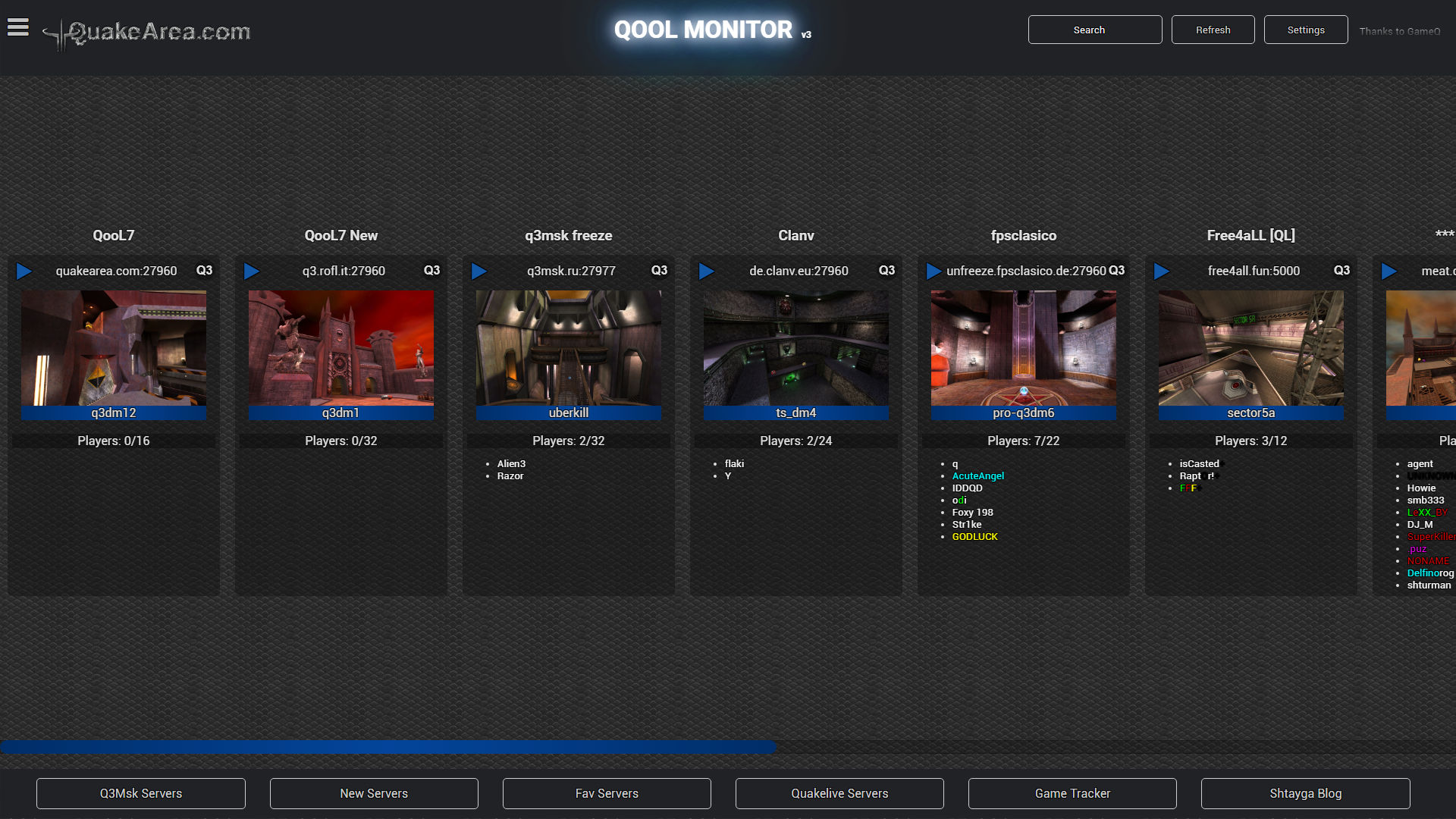
Task: Select player IDDQD
Action: pyautogui.click(x=968, y=488)
